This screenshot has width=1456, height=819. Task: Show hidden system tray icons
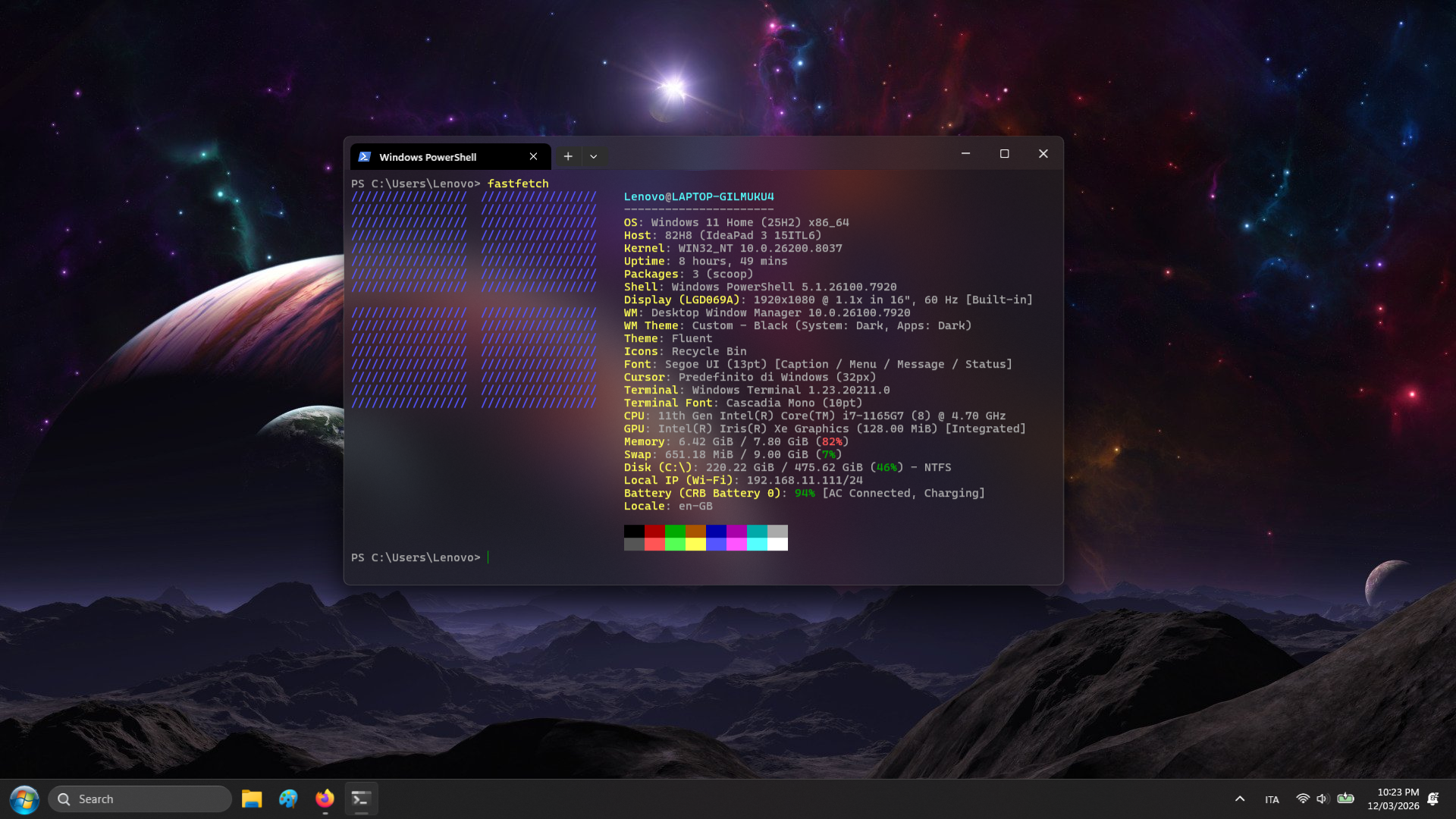(x=1240, y=799)
